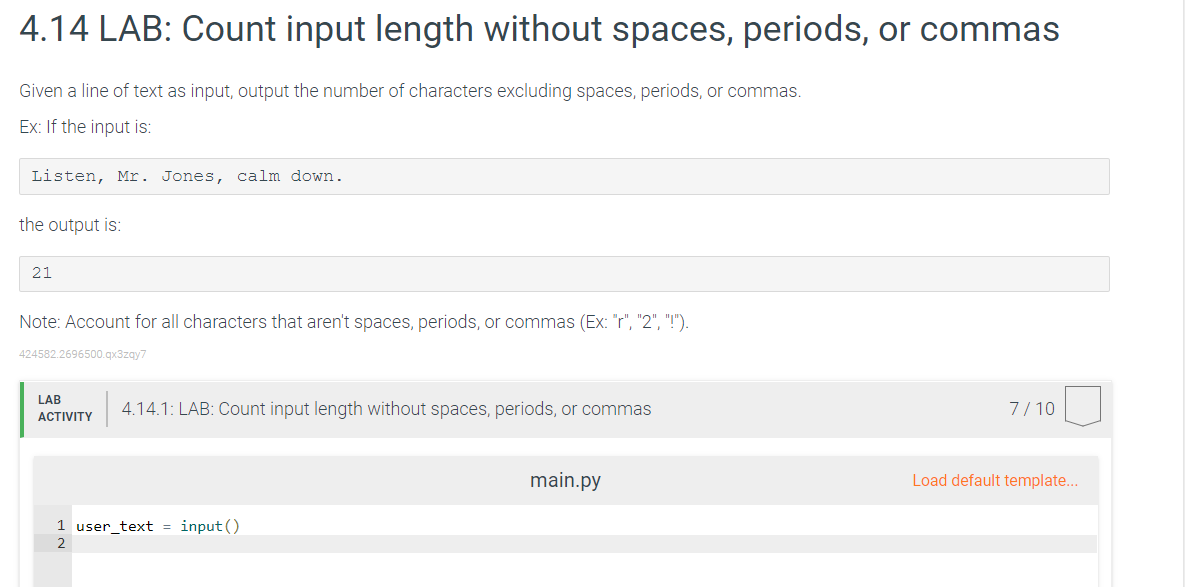The width and height of the screenshot is (1185, 587).
Task: Click line number 2 in the gutter
Action: tap(61, 544)
